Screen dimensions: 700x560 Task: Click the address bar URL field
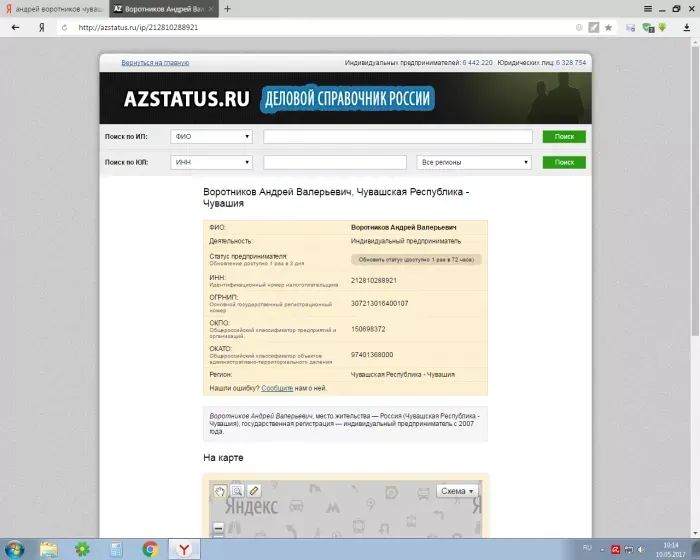pyautogui.click(x=321, y=28)
